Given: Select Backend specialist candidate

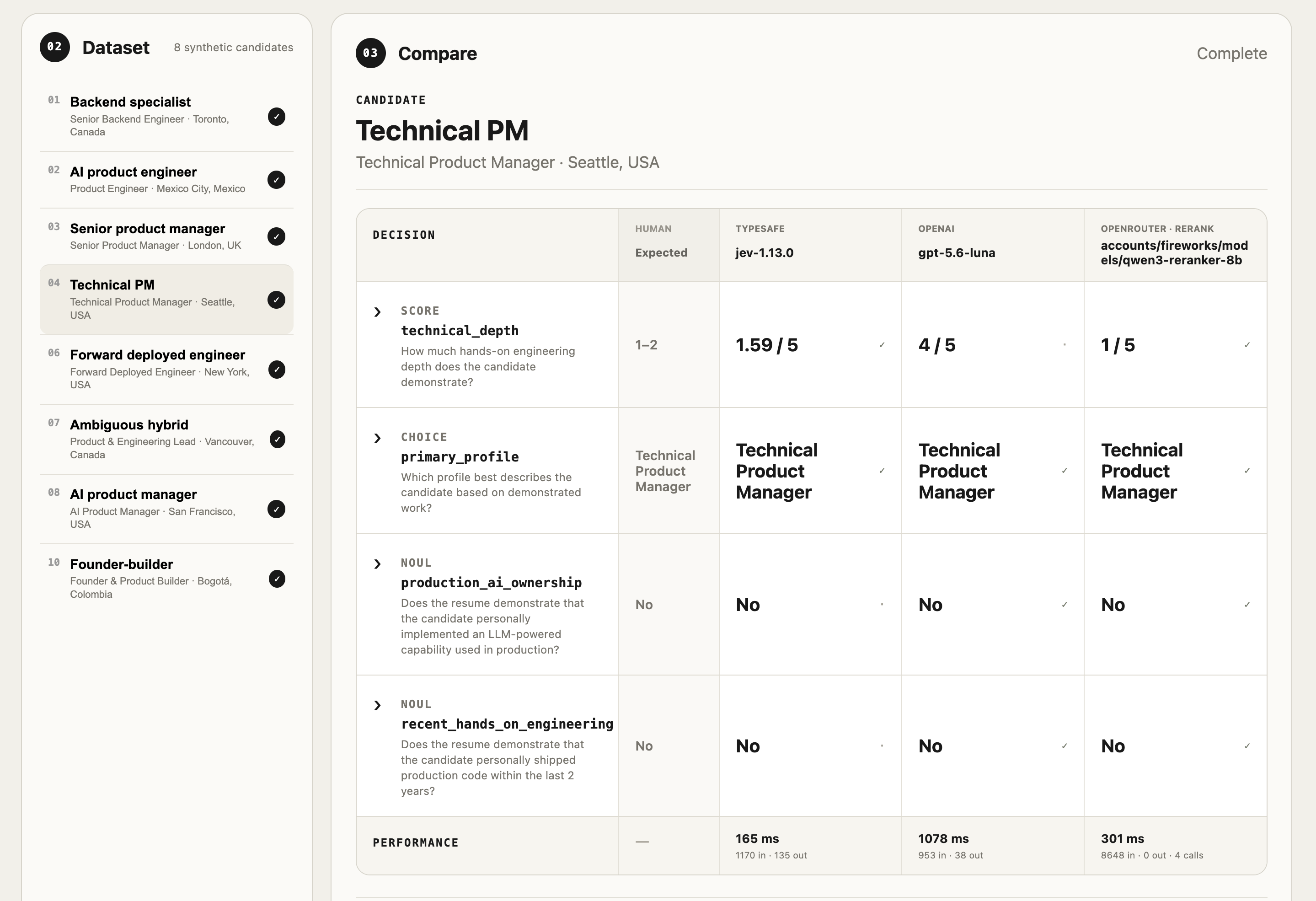Looking at the screenshot, I should (166, 116).
